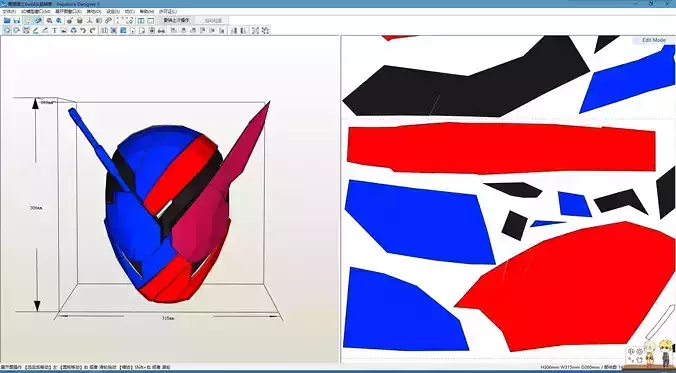Select the Edge Color tool

click(45, 31)
